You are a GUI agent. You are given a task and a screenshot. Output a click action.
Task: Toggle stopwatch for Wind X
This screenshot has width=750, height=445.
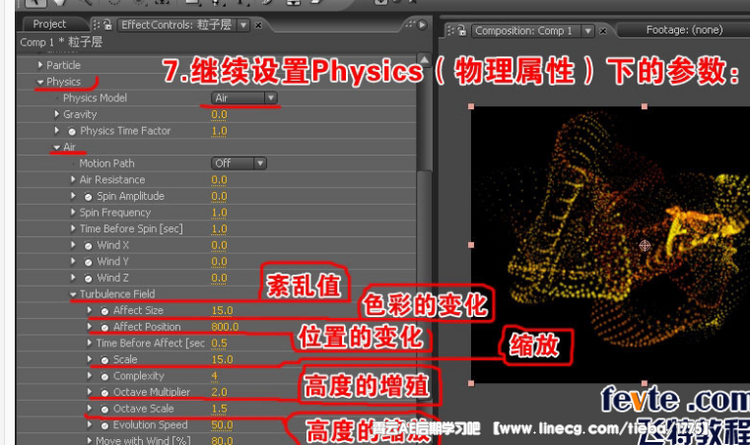pos(88,246)
